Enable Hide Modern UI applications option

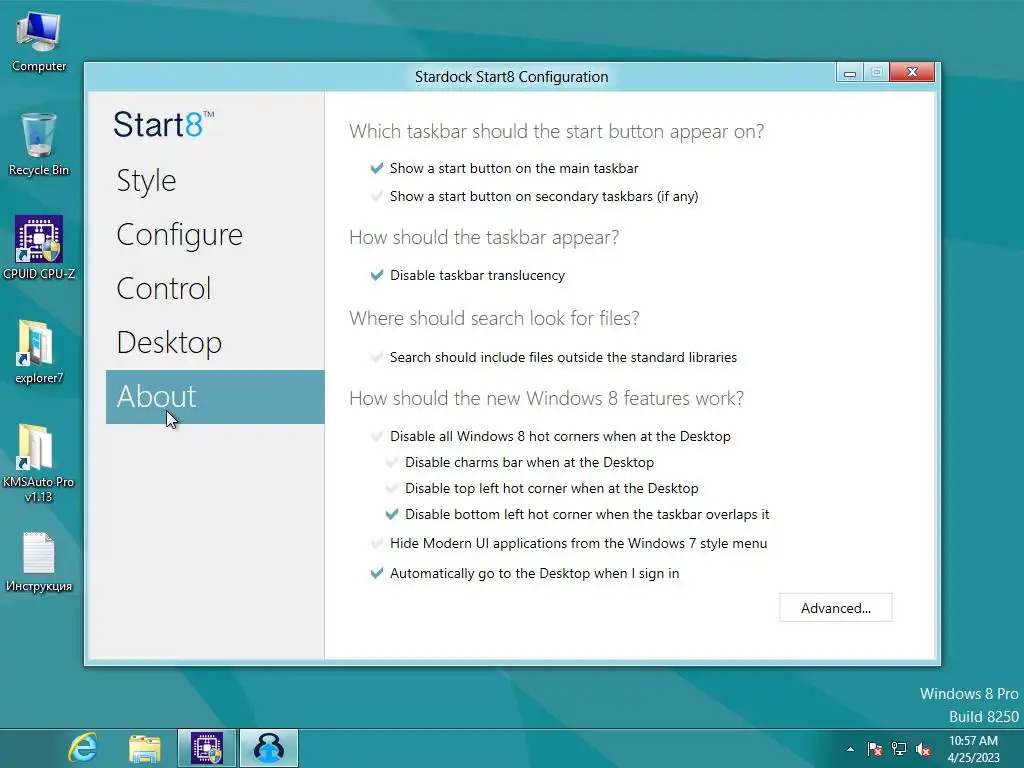pyautogui.click(x=569, y=543)
